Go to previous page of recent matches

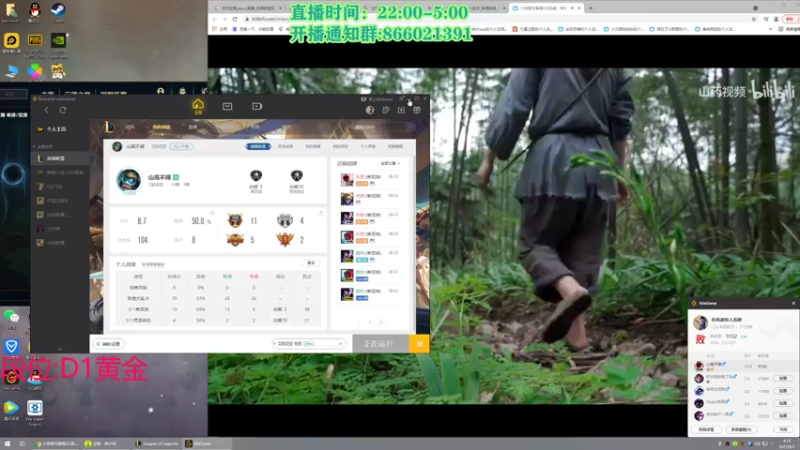360,322
